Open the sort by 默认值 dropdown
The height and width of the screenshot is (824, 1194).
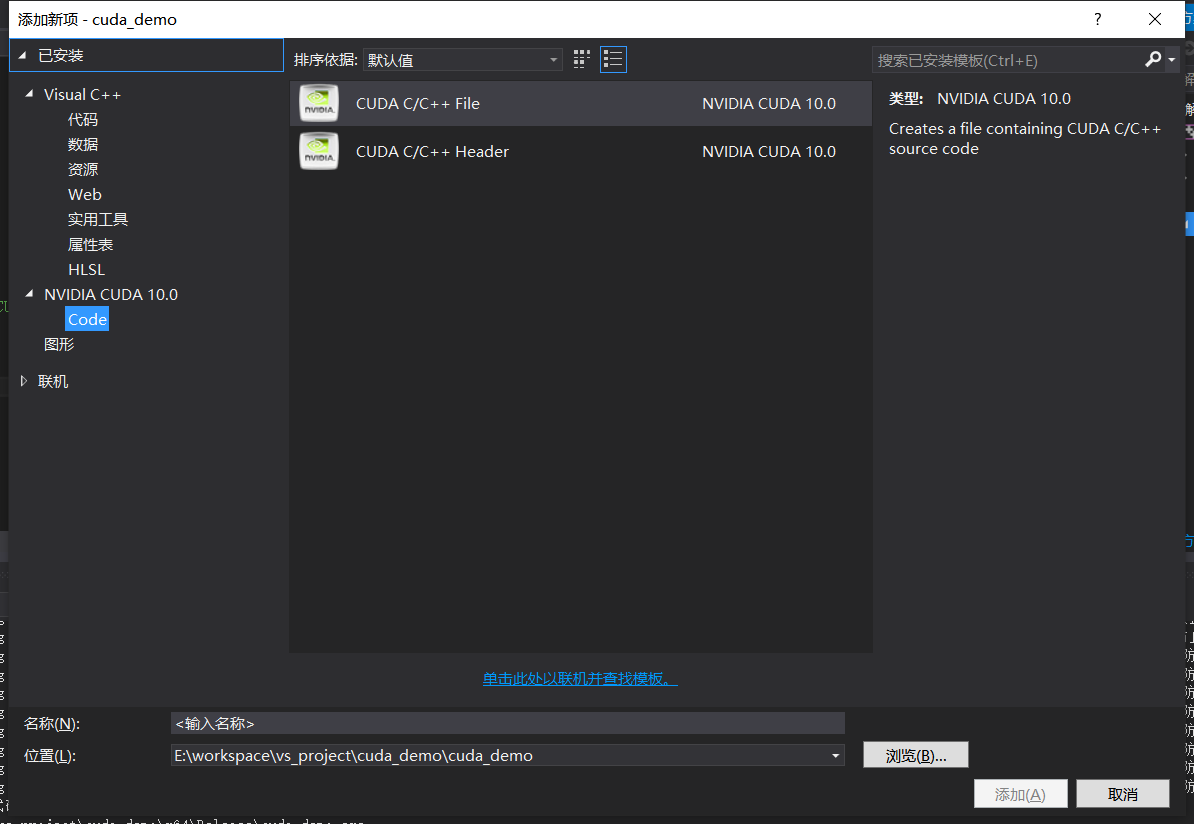click(x=462, y=59)
